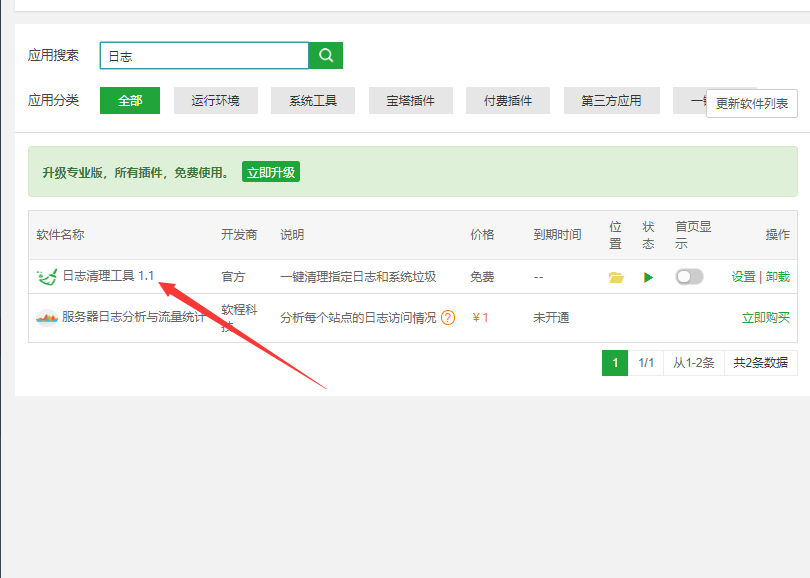Click the 应用搜索 input field
Image resolution: width=810 pixels, height=578 pixels.
click(204, 56)
